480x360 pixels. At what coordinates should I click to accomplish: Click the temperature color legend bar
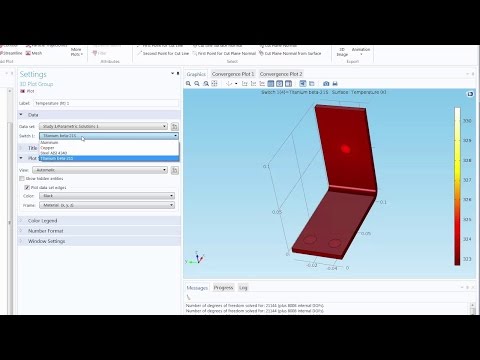(x=457, y=186)
